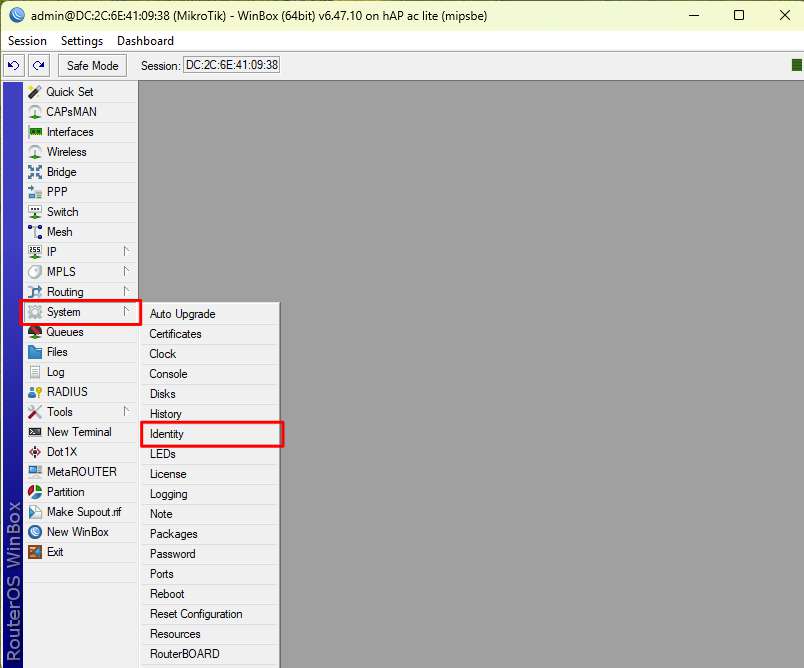Open the Dashboard menu

point(145,41)
